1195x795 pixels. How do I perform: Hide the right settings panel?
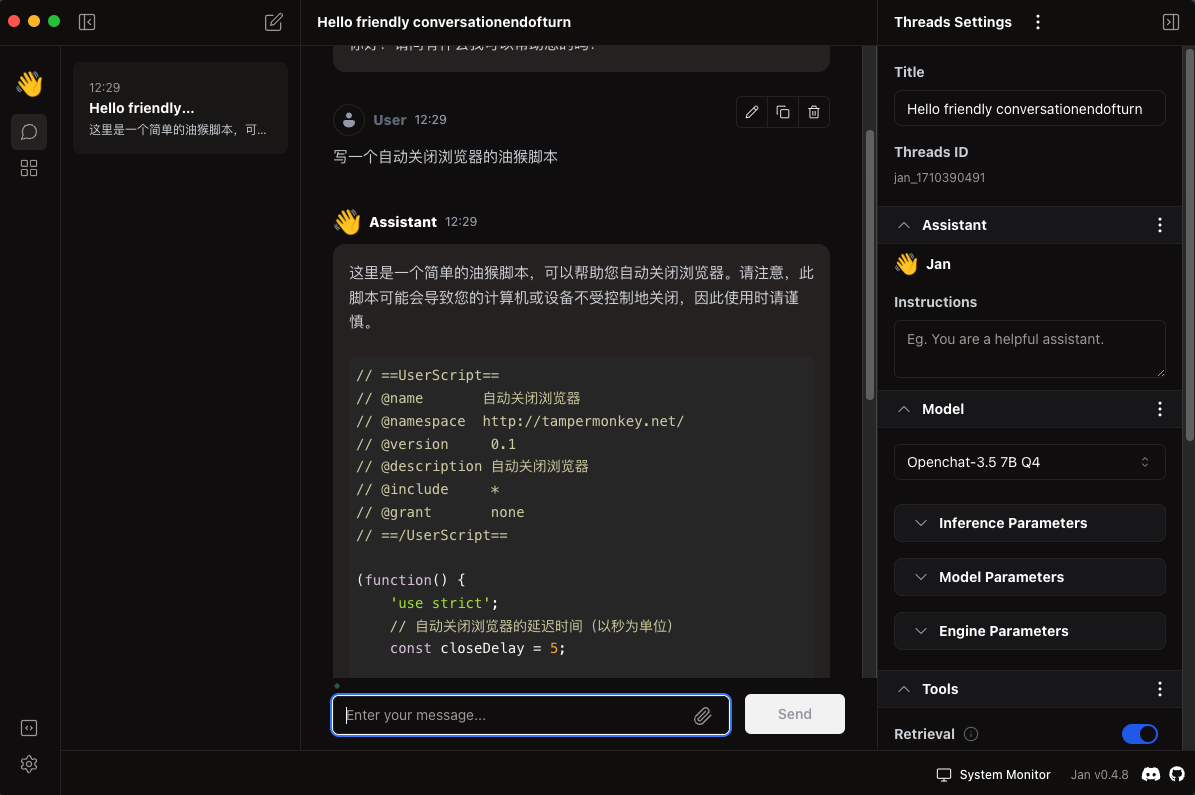tap(1171, 22)
